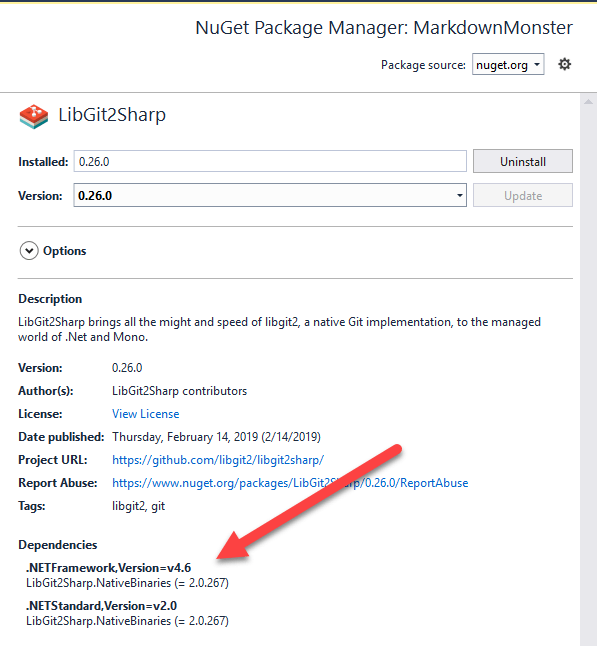Screen dimensions: 597x646
Task: Click the LibGit2Sharp package logo icon
Action: (x=34, y=117)
